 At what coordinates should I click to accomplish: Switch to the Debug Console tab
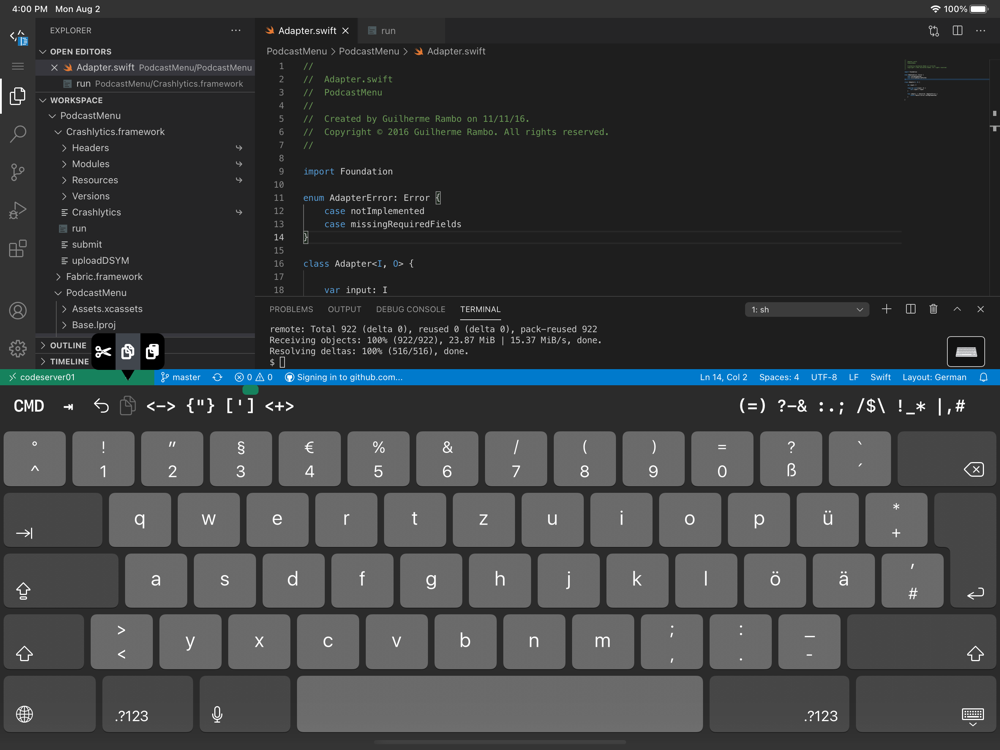[x=411, y=309]
